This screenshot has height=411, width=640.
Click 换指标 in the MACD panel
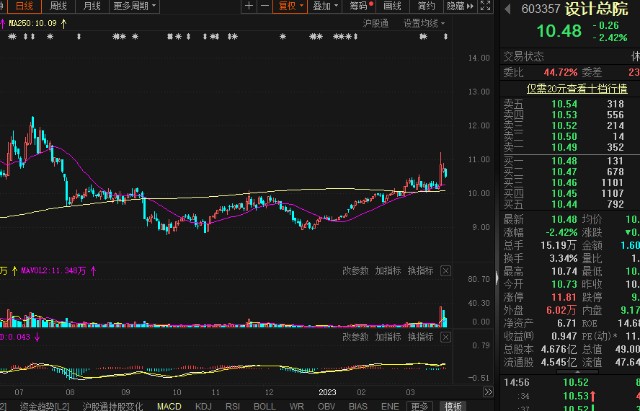coord(420,337)
